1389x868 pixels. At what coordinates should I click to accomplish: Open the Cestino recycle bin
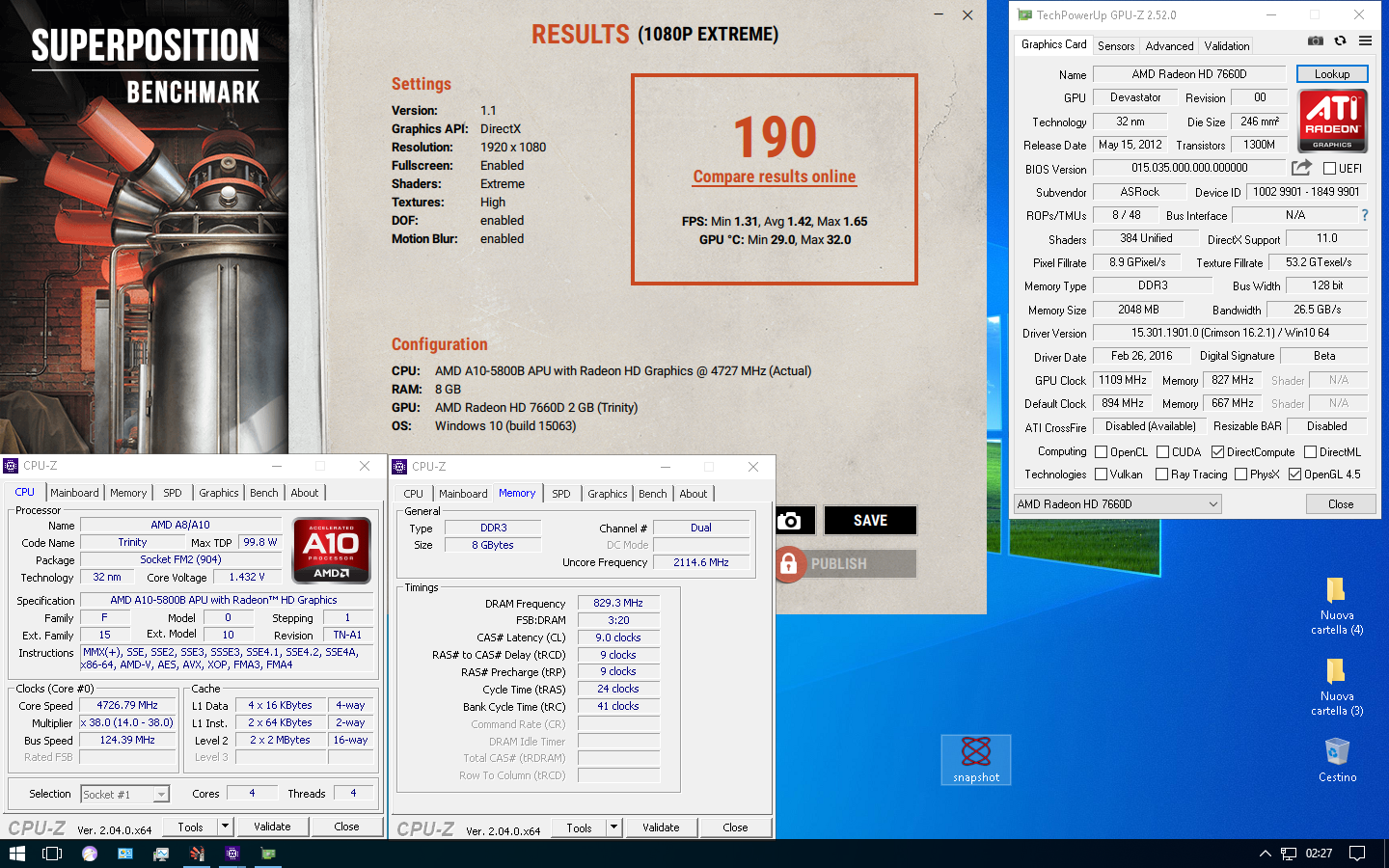[1337, 760]
